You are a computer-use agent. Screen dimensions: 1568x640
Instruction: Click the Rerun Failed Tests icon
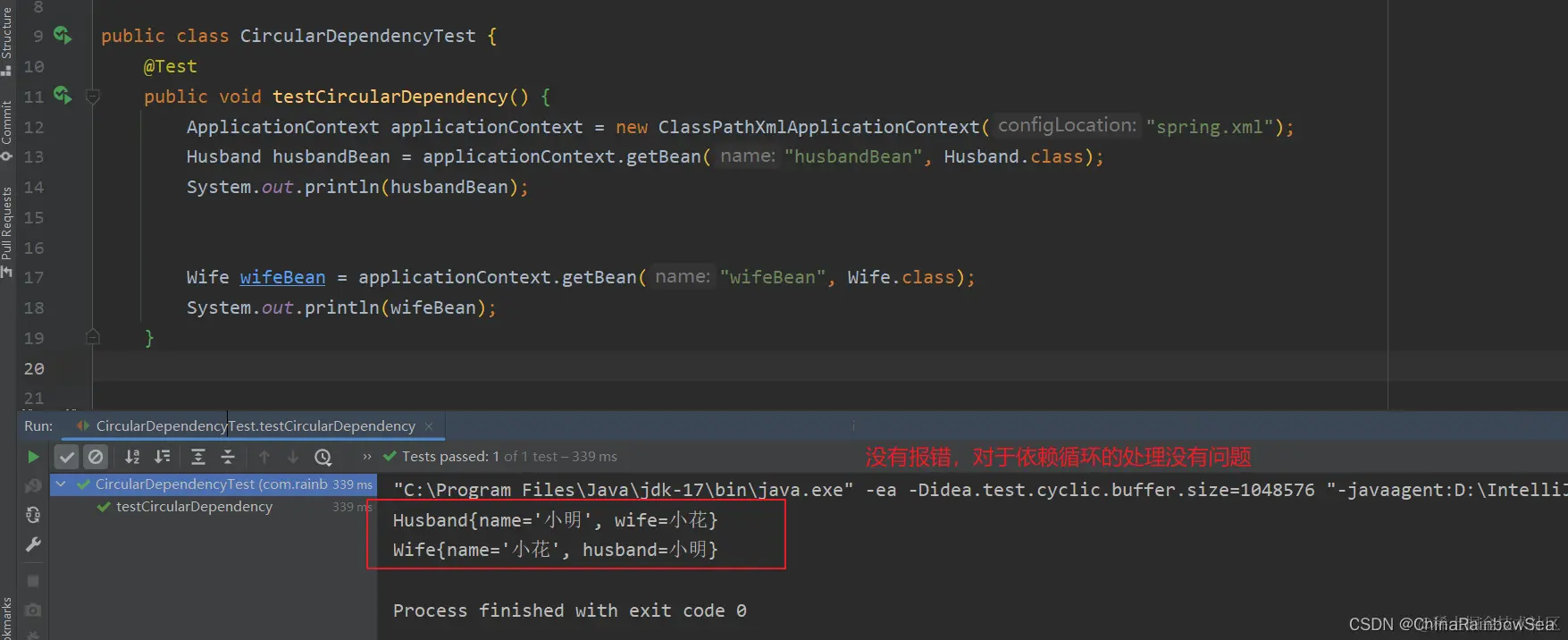coord(33,485)
